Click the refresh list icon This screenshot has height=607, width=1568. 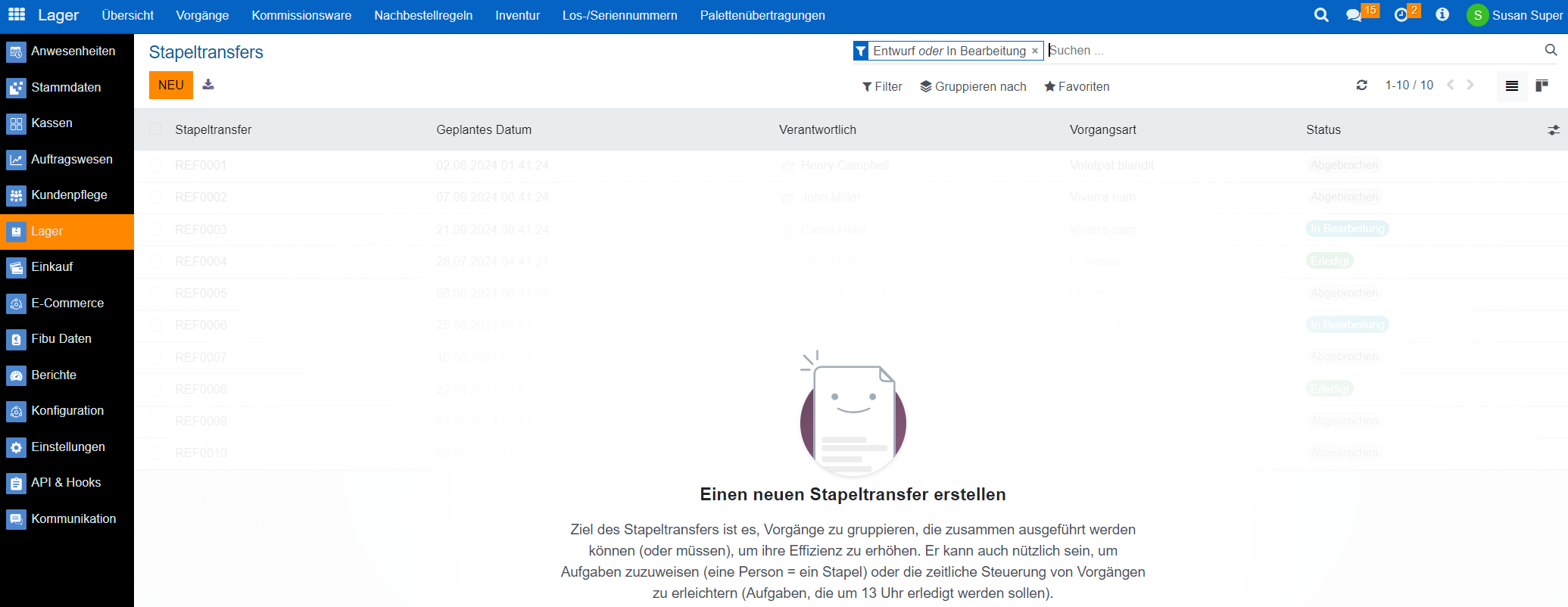coord(1361,86)
